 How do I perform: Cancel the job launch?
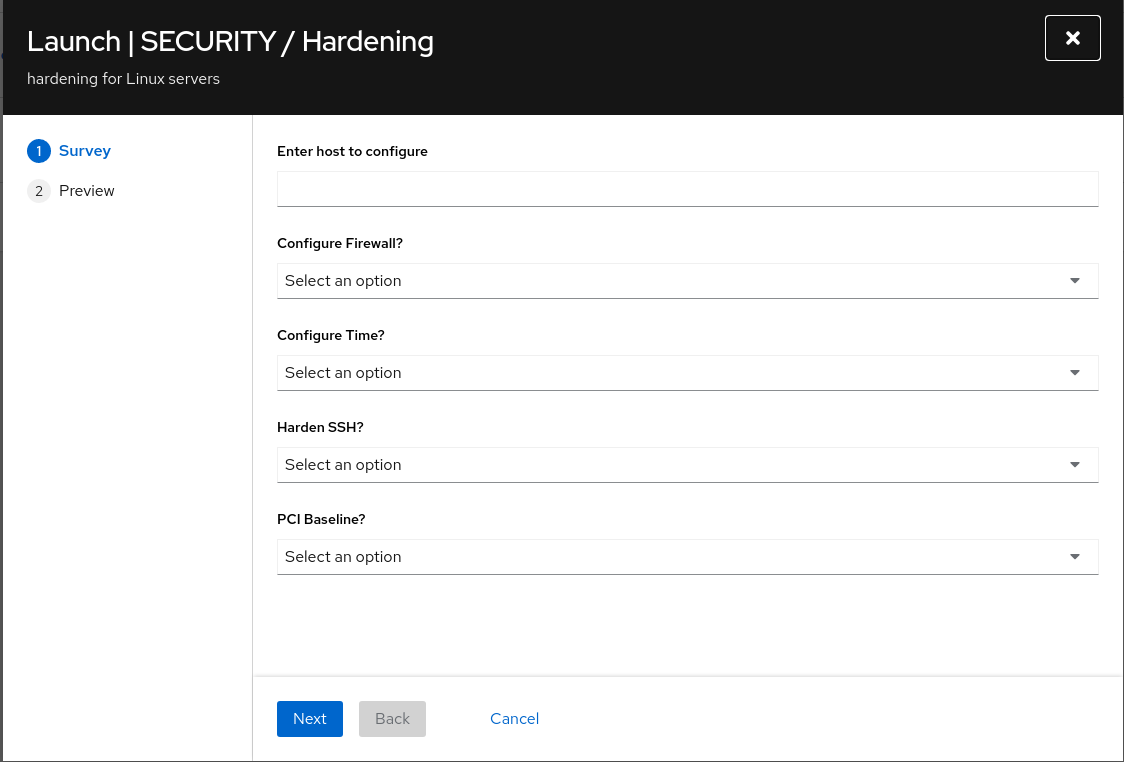pos(514,719)
